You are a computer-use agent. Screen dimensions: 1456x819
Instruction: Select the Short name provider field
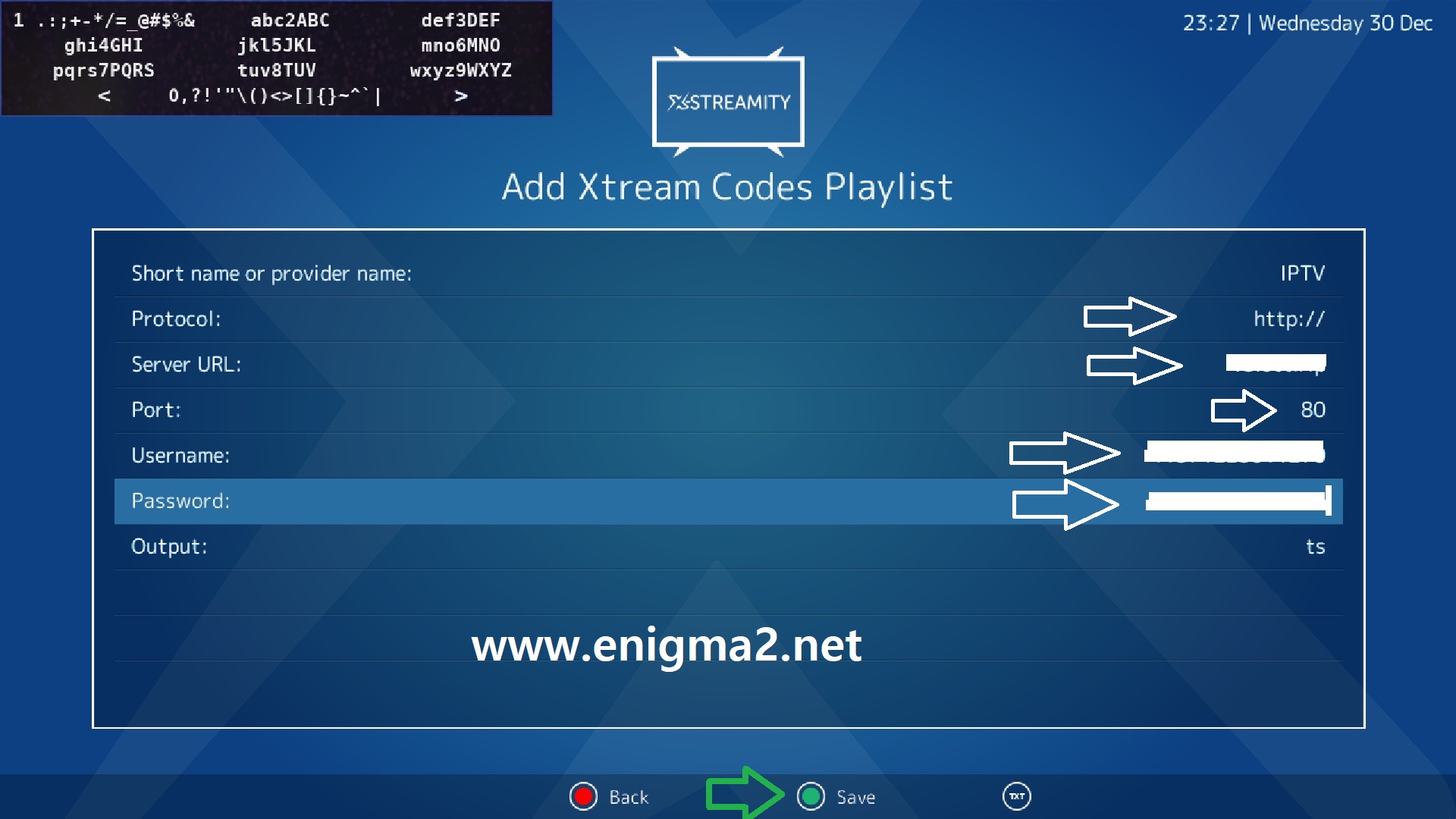tap(728, 273)
